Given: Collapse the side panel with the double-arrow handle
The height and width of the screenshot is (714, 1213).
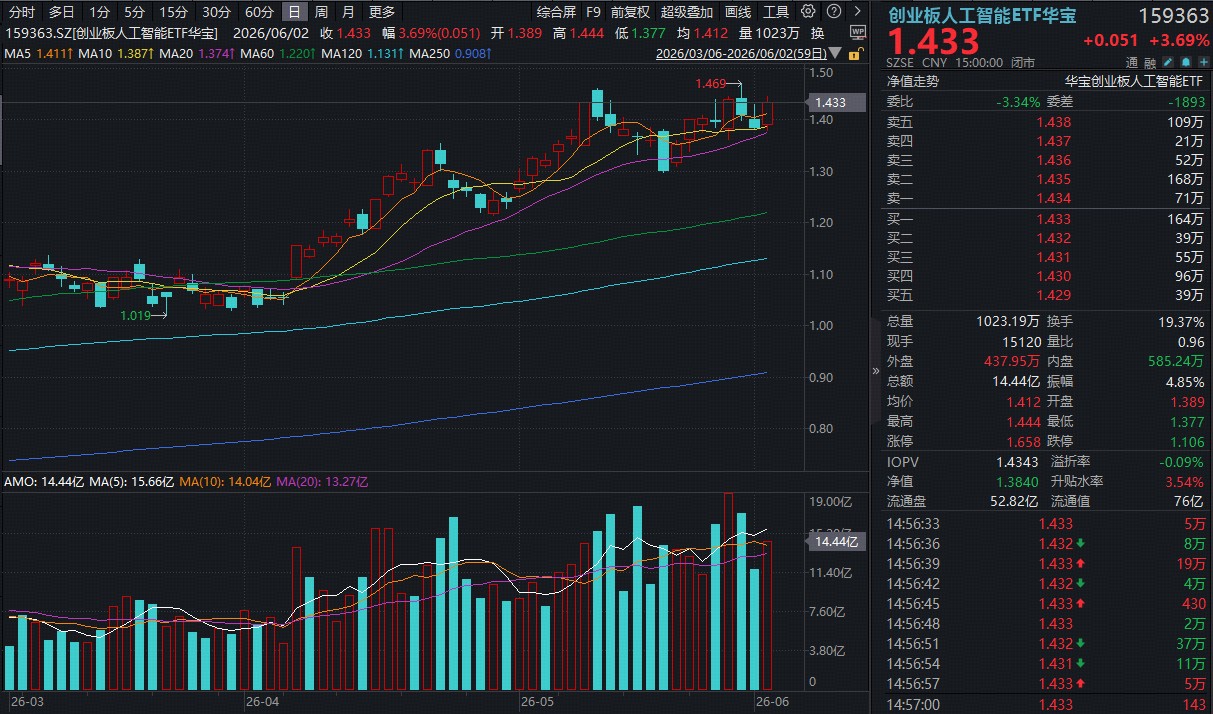Looking at the screenshot, I should click(877, 370).
